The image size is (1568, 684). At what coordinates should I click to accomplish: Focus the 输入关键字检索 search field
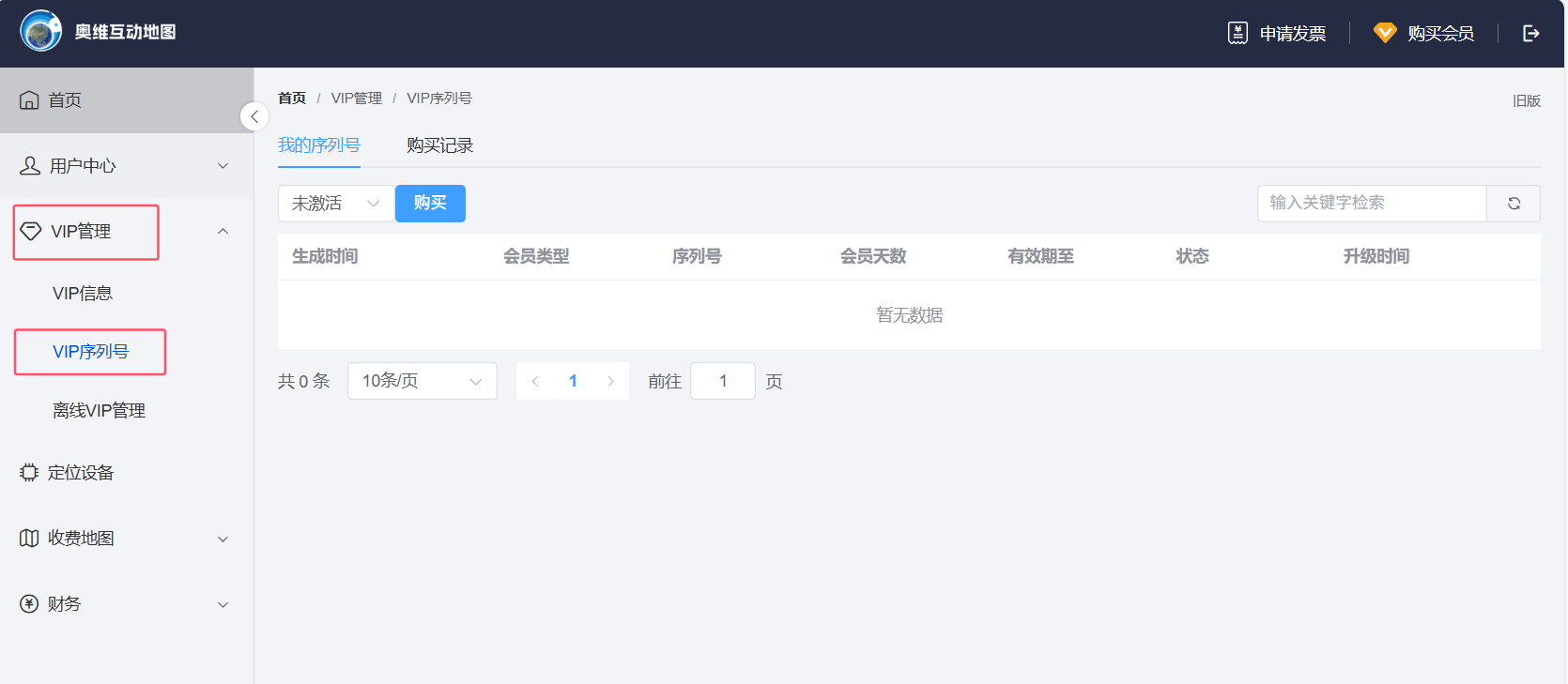pyautogui.click(x=1371, y=204)
